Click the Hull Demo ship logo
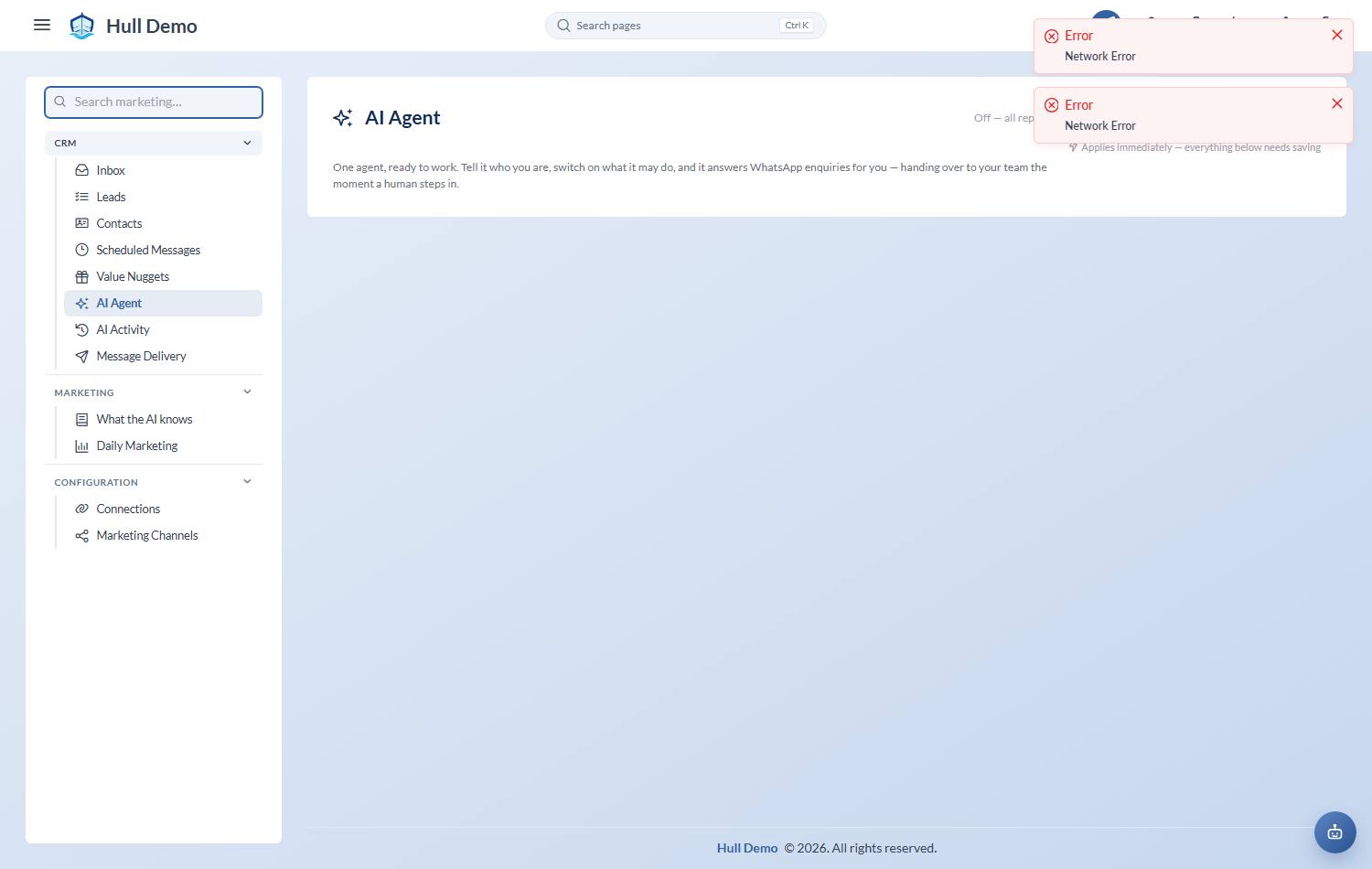 pyautogui.click(x=82, y=26)
